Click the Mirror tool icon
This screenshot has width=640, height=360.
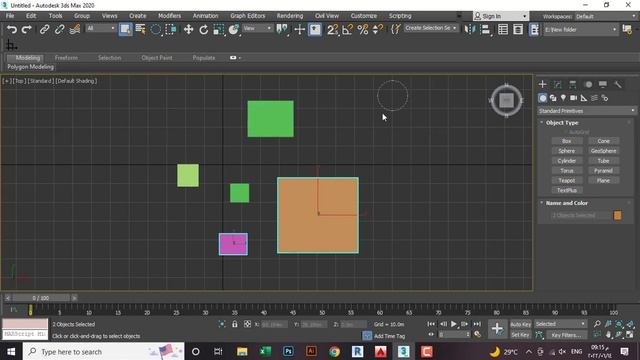[x=470, y=29]
